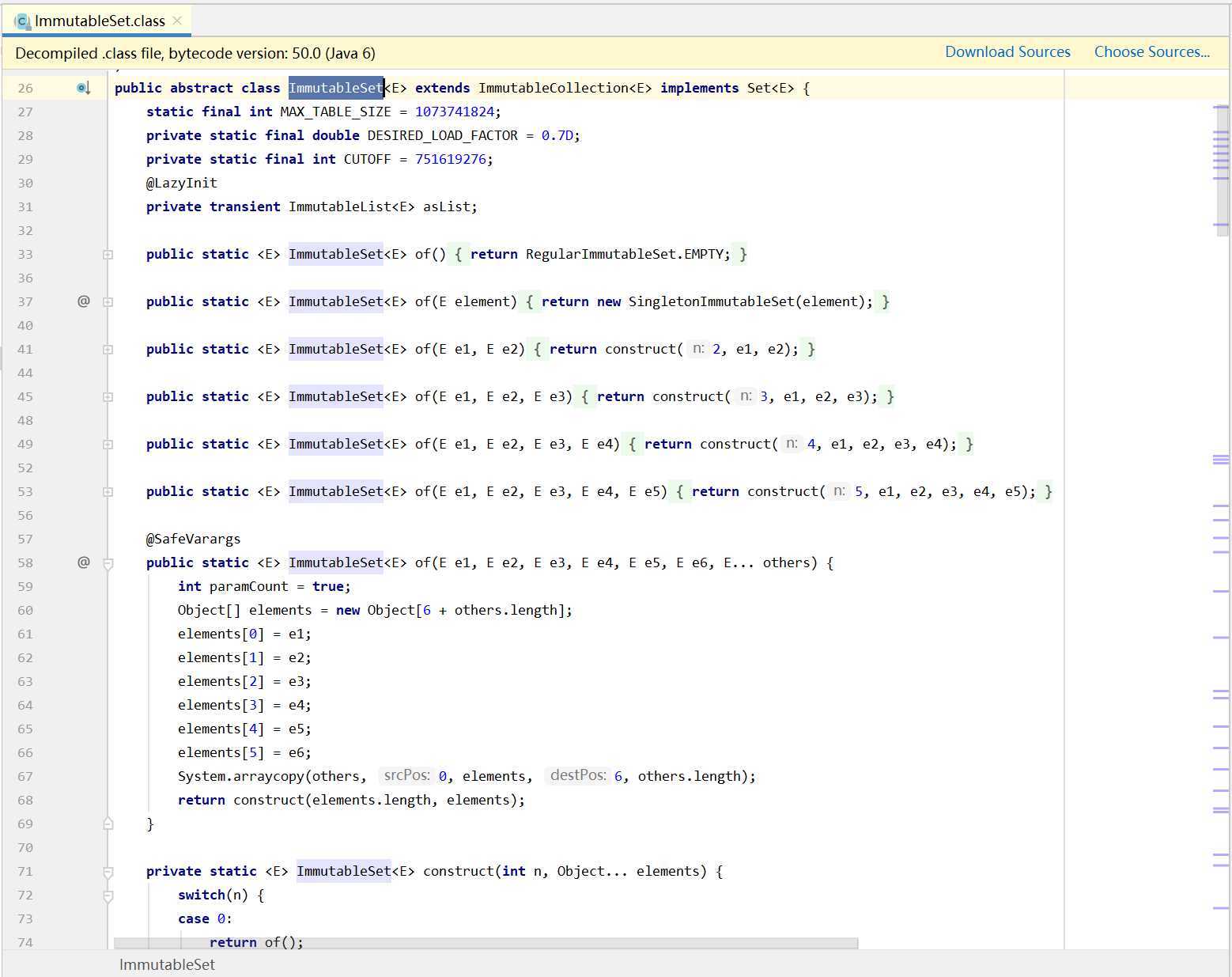Click the @LazyInit annotation
This screenshot has width=1232, height=977.
point(181,183)
